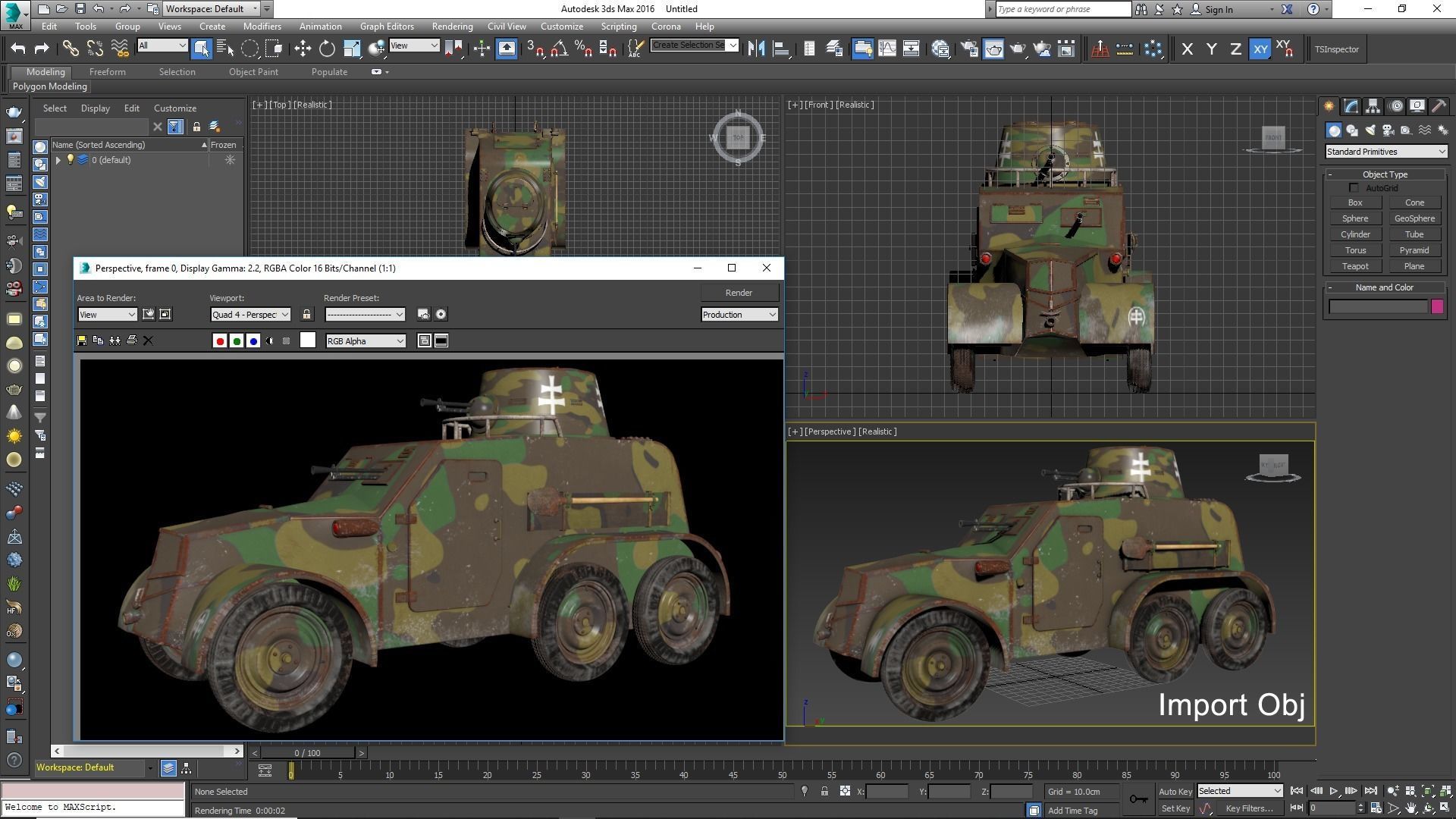Create a Teapot primitive

[x=1355, y=266]
